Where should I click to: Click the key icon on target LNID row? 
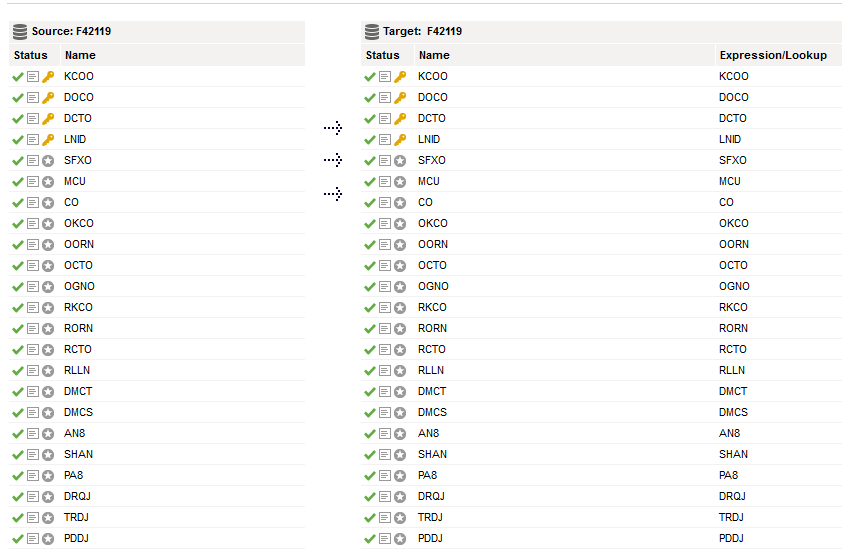tap(400, 140)
